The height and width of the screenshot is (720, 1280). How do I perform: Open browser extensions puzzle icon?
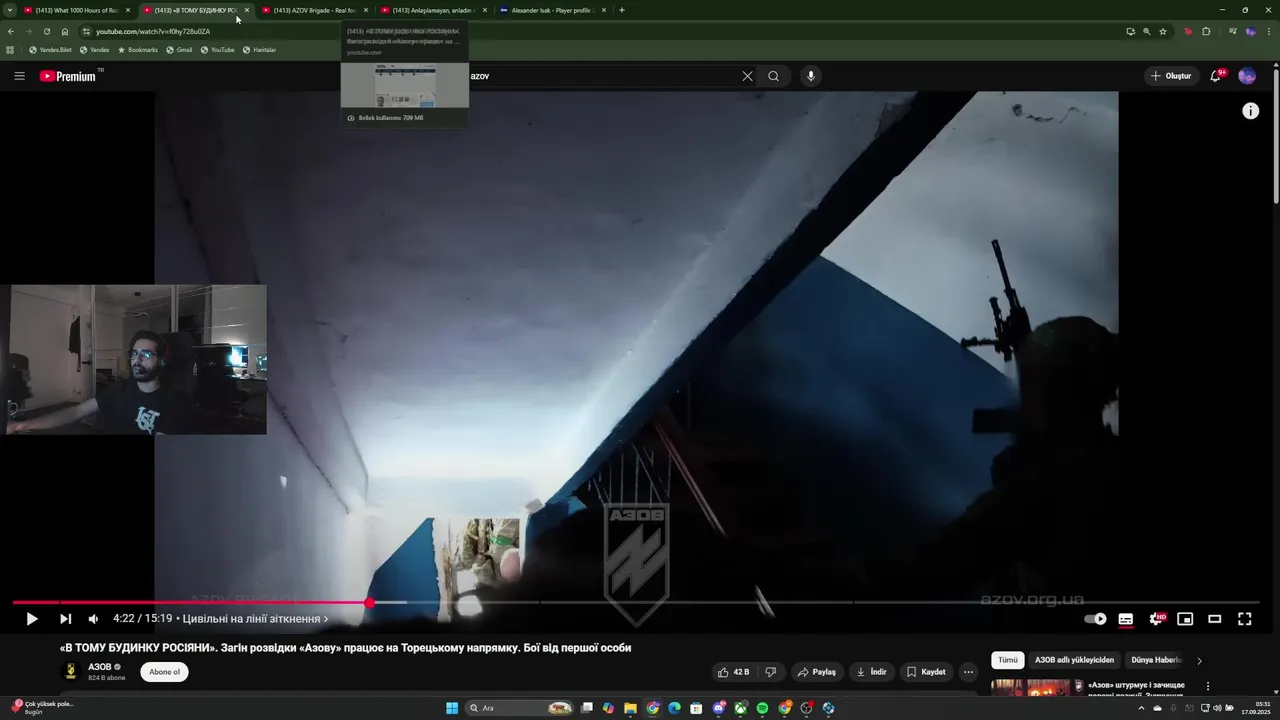(x=1206, y=31)
